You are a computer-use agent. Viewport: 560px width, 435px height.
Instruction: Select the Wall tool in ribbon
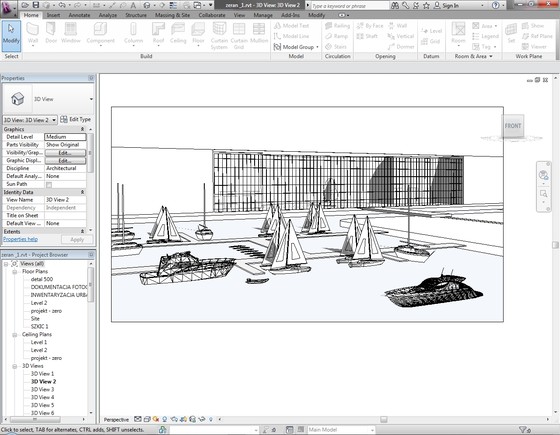pyautogui.click(x=32, y=33)
